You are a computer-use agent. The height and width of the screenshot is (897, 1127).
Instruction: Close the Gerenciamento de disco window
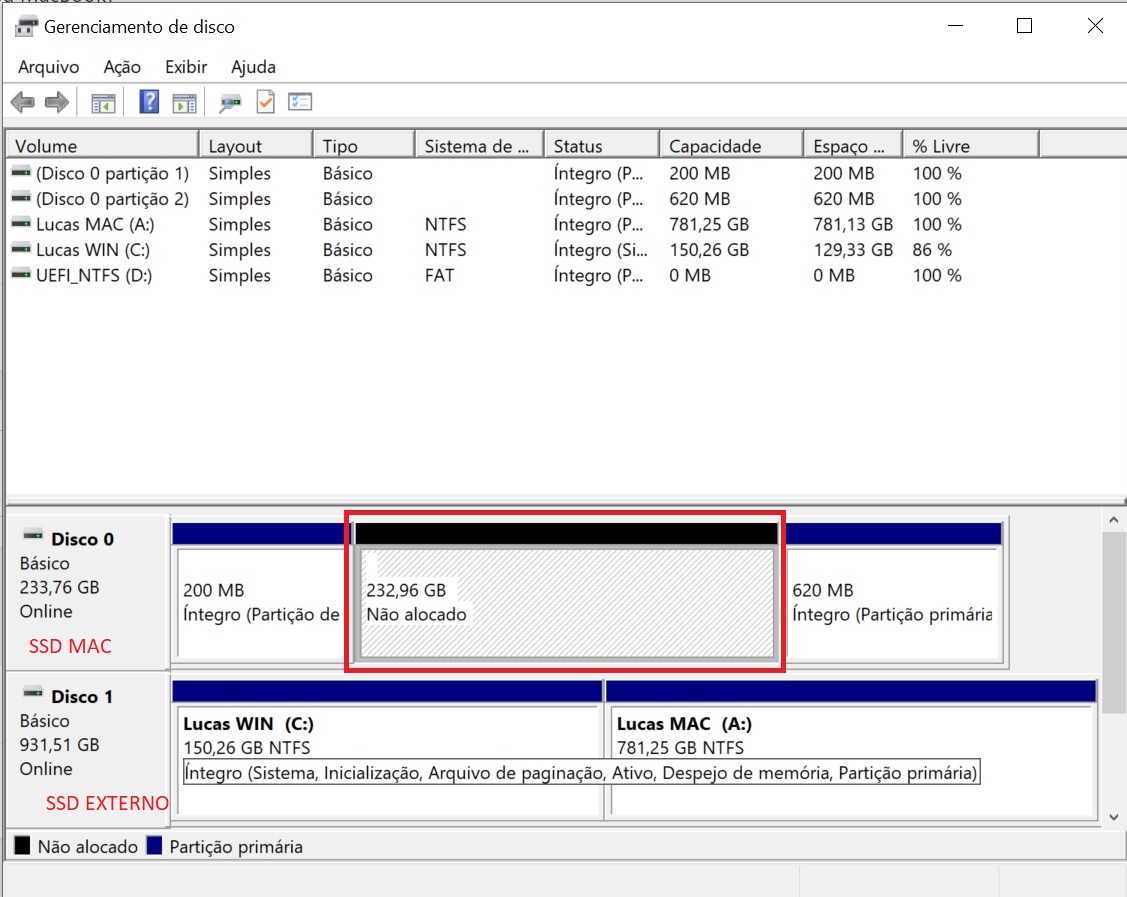1095,26
